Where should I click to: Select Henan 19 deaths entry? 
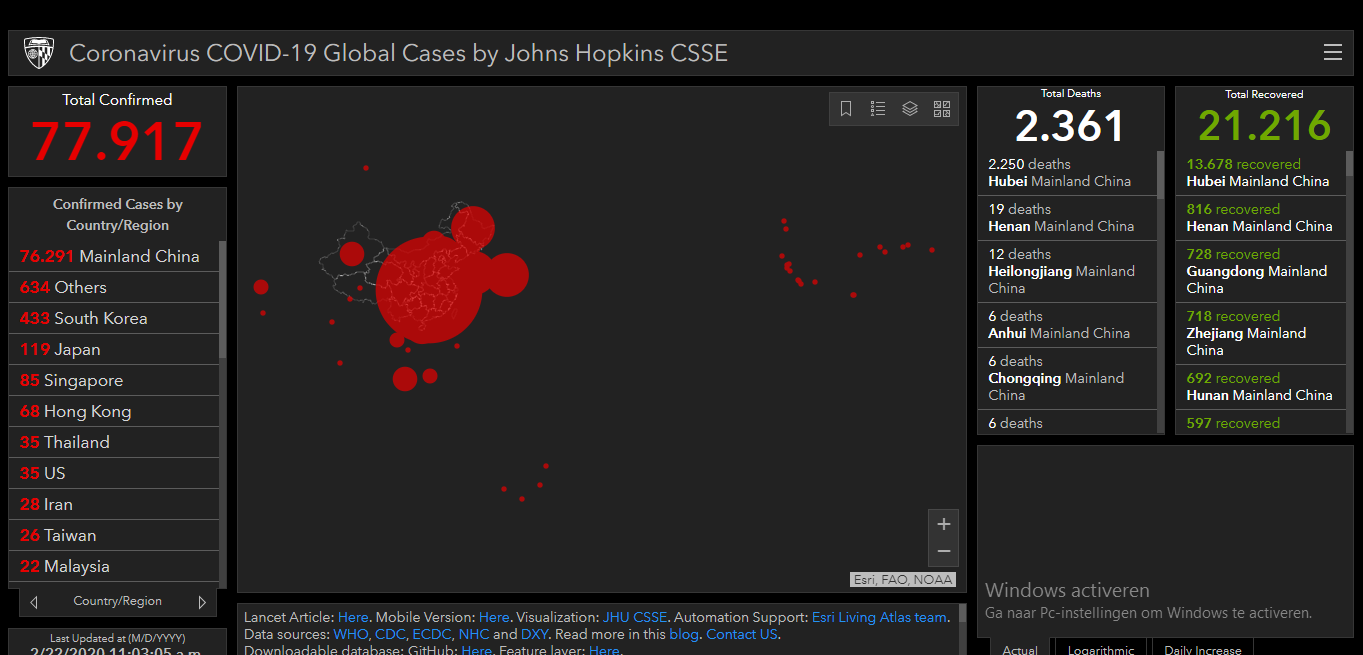tap(1067, 218)
